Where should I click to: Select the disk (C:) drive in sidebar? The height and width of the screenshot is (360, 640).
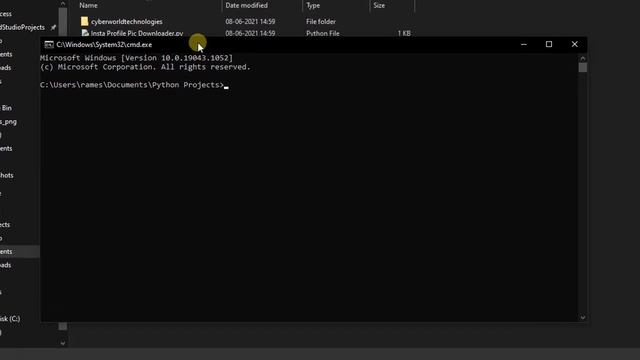(x=10, y=319)
